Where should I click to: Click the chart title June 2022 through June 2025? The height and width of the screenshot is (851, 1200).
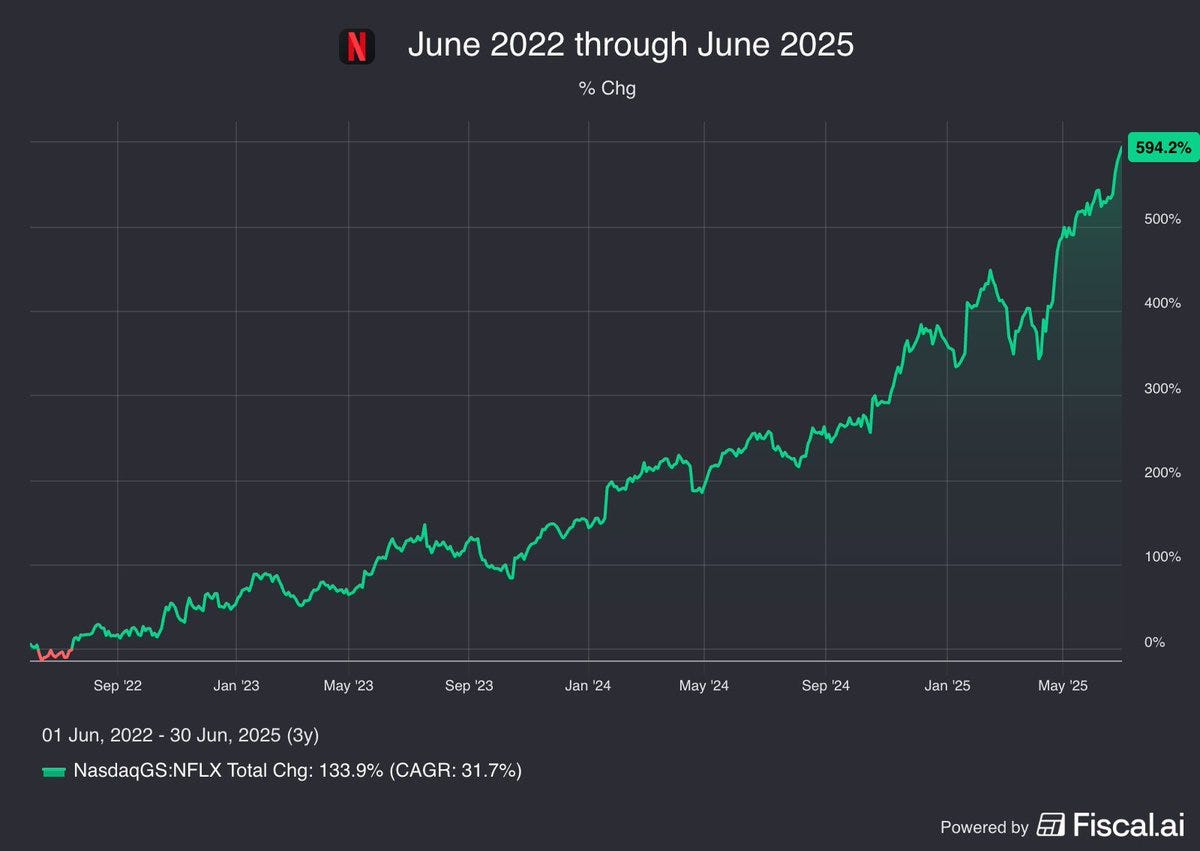coord(630,45)
